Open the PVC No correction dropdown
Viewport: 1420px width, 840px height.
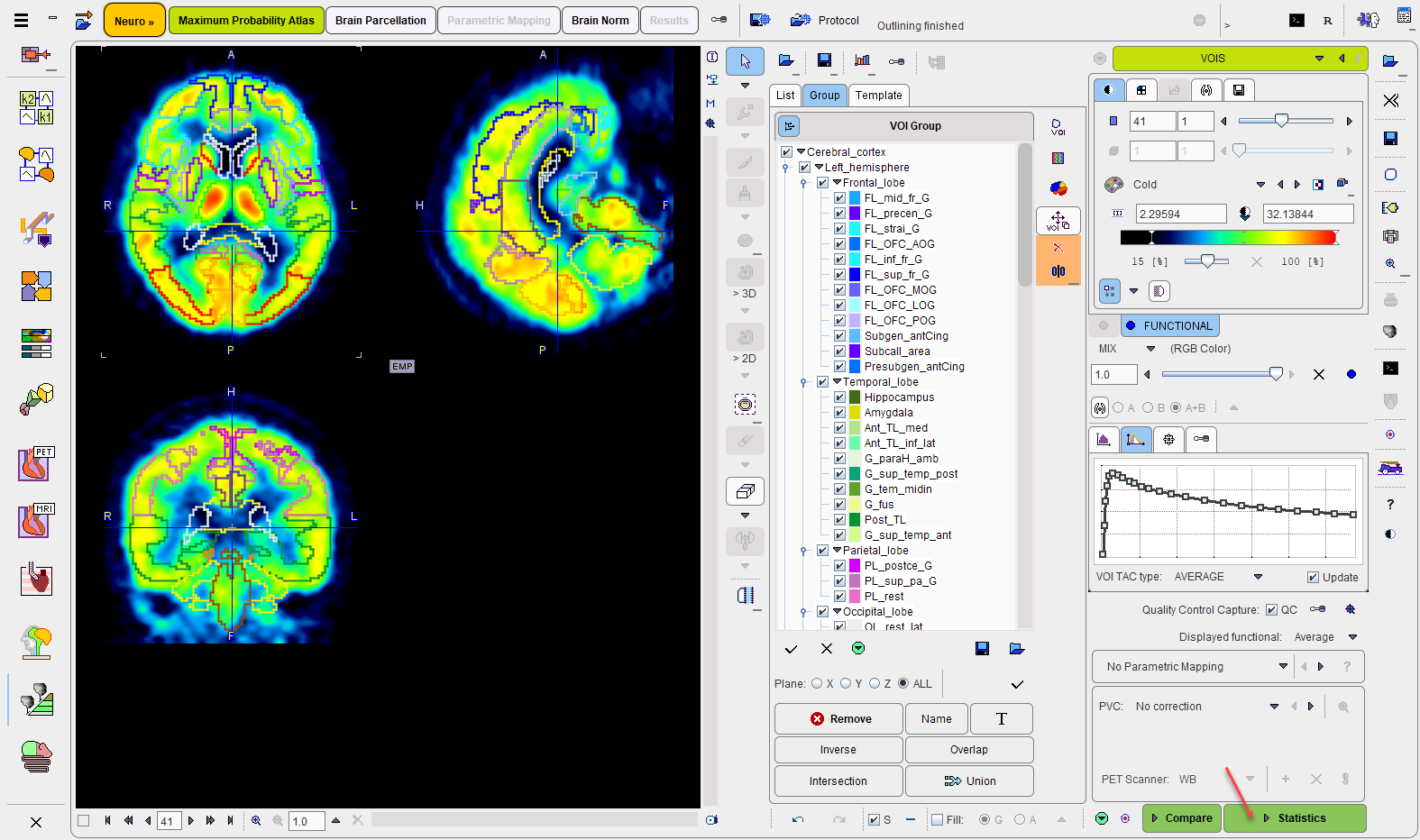(x=1274, y=707)
